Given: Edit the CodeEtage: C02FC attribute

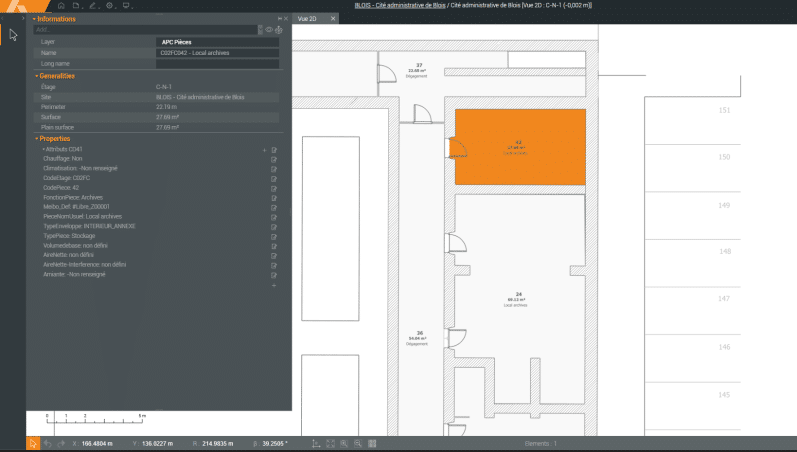Looking at the screenshot, I should coord(274,179).
